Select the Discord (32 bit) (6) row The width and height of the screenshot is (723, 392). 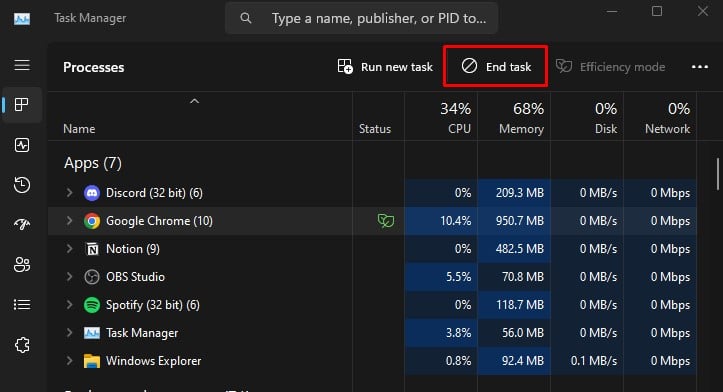372,193
